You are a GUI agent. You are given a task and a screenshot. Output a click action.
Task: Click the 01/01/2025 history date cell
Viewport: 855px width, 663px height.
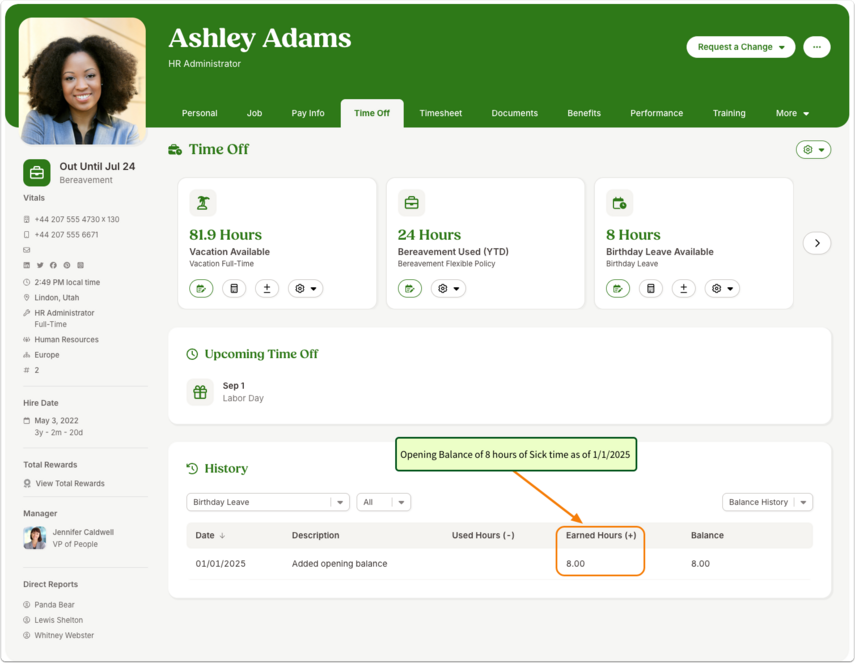(x=220, y=564)
